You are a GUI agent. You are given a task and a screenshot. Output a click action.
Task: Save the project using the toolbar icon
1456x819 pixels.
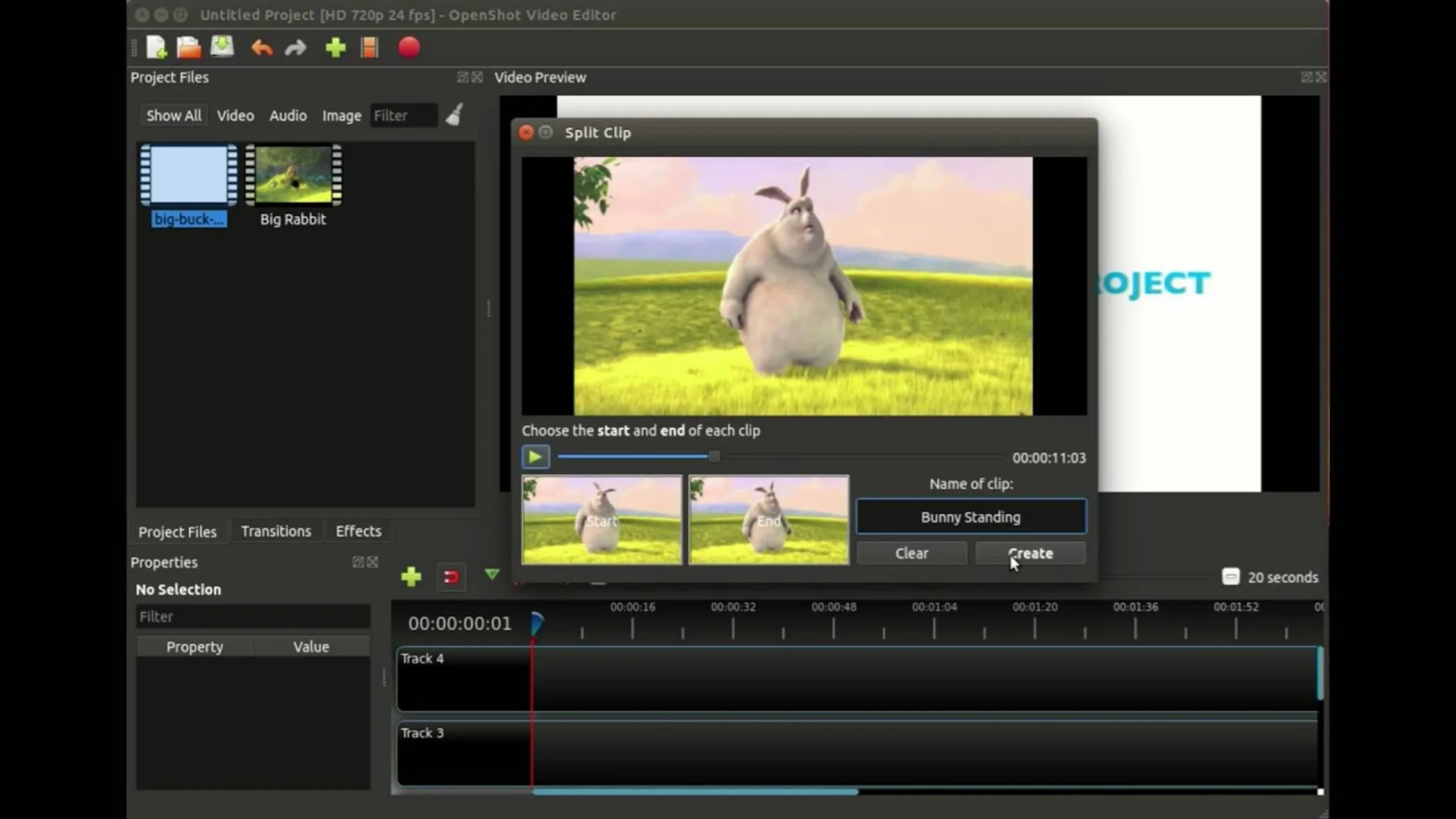click(x=222, y=47)
